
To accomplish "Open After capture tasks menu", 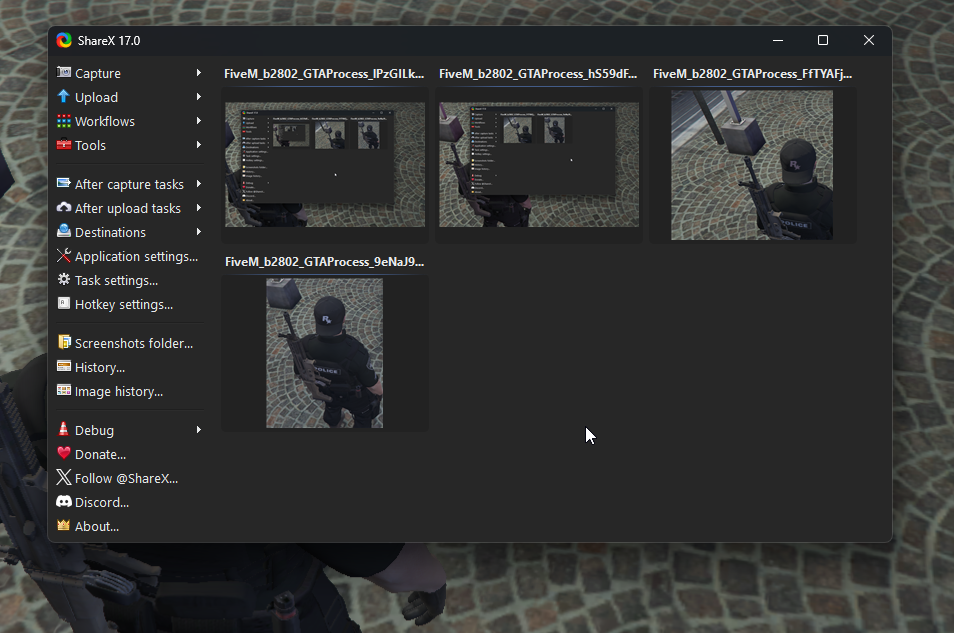I will (130, 184).
